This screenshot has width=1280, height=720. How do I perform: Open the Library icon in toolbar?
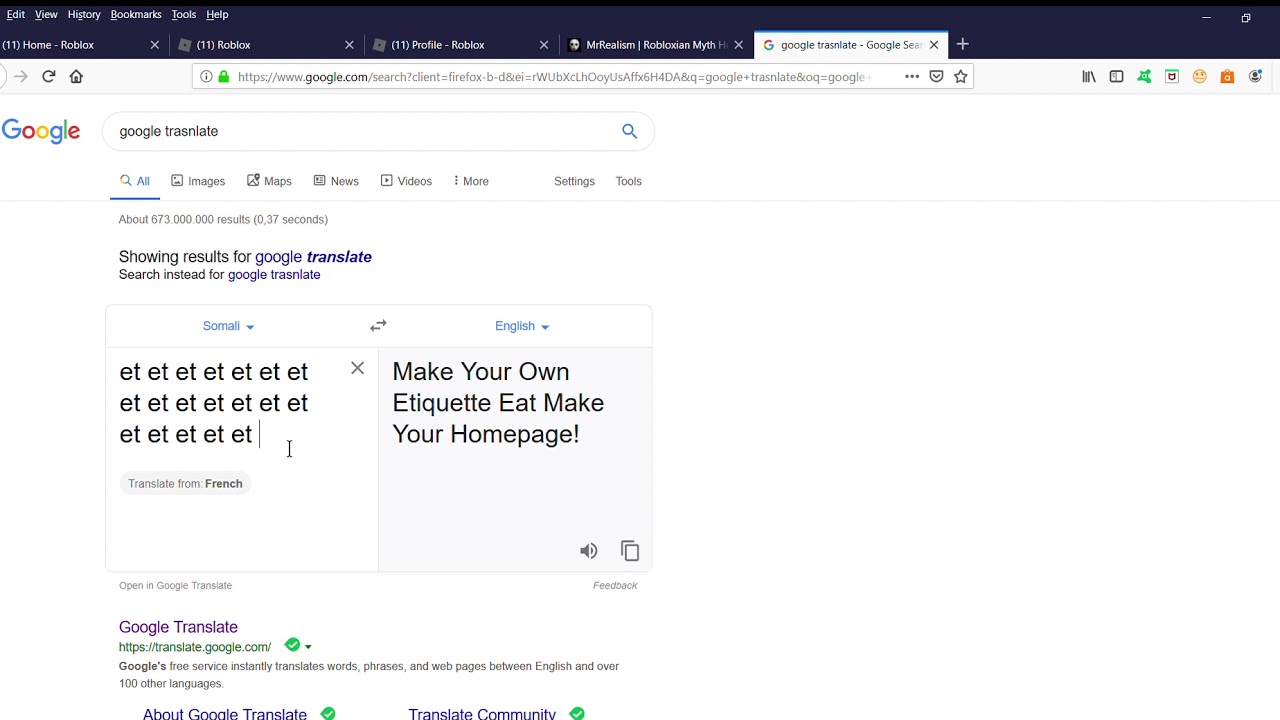1089,76
